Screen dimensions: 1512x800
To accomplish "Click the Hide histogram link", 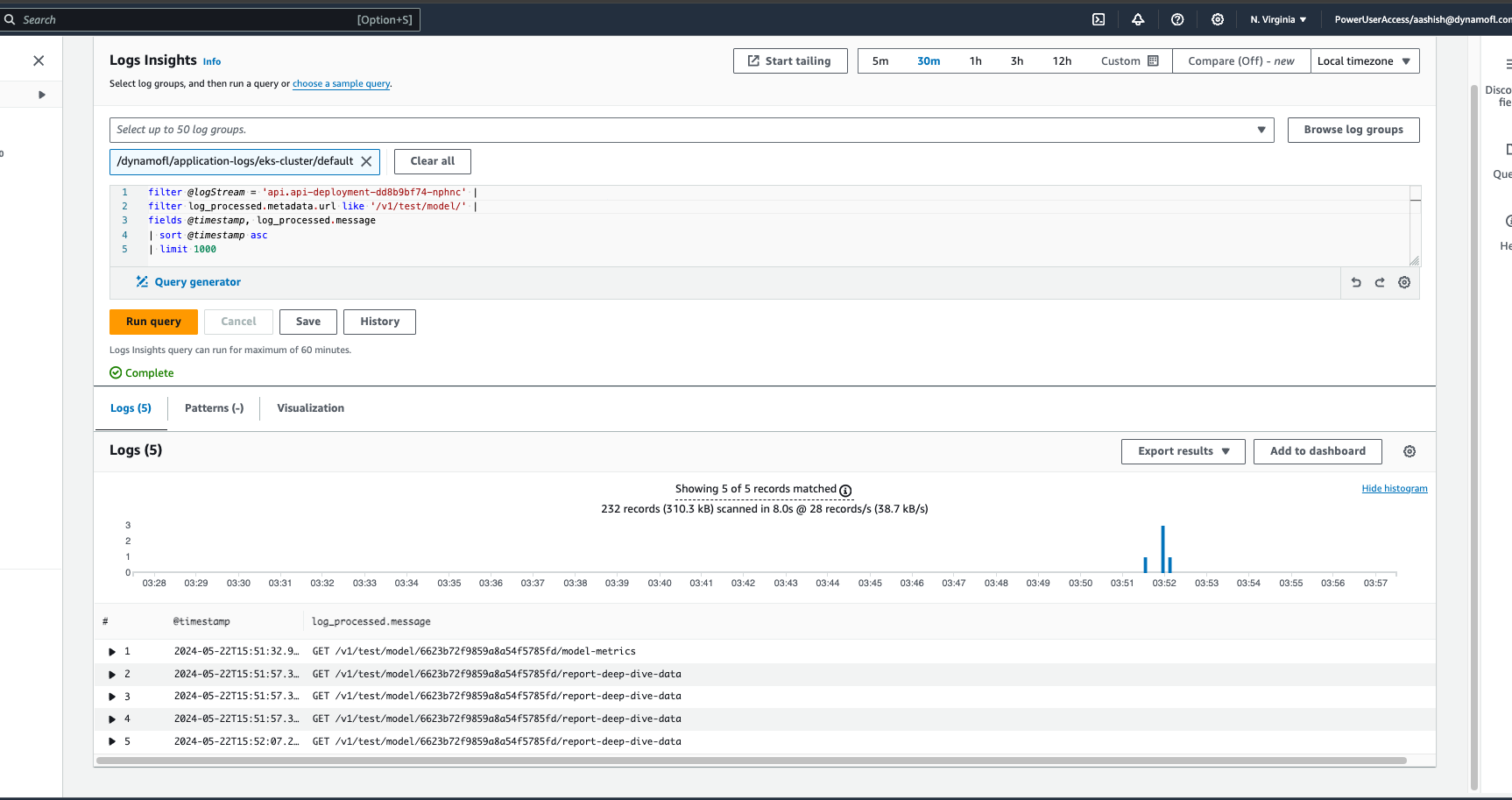I will [1395, 489].
